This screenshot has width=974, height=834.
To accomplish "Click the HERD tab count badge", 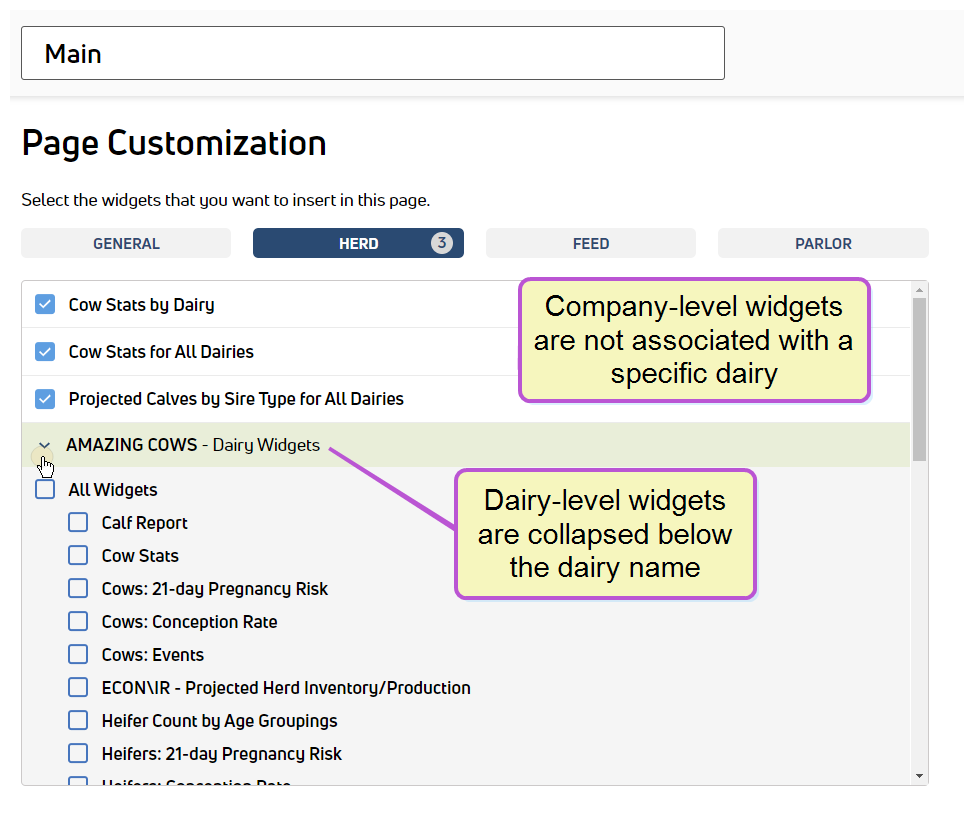I will 442,243.
